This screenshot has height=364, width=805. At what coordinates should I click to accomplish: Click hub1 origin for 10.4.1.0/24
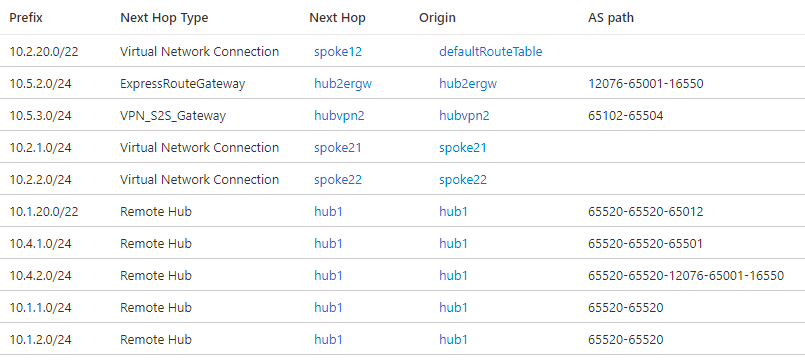coord(453,243)
